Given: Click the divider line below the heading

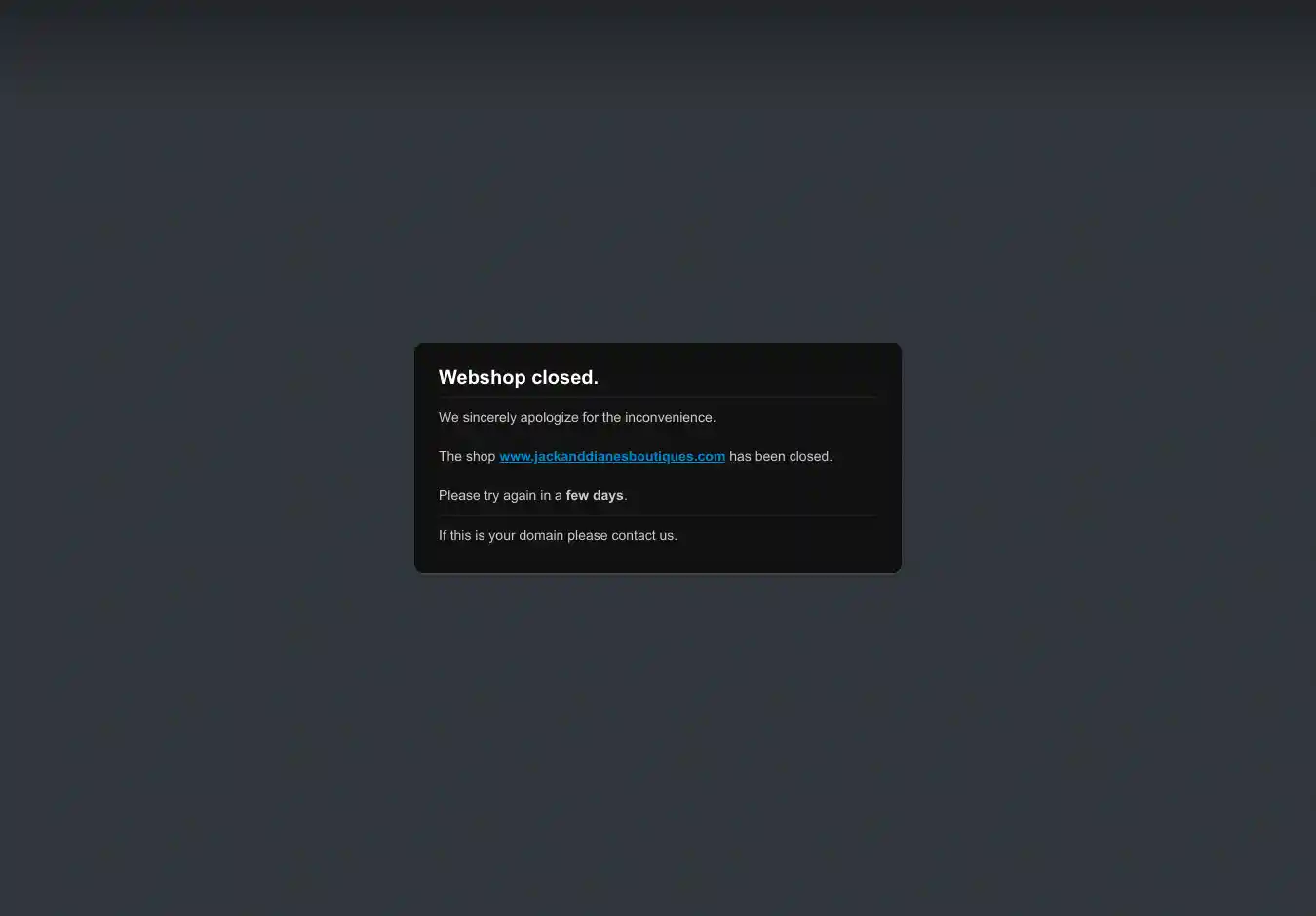Looking at the screenshot, I should (657, 397).
